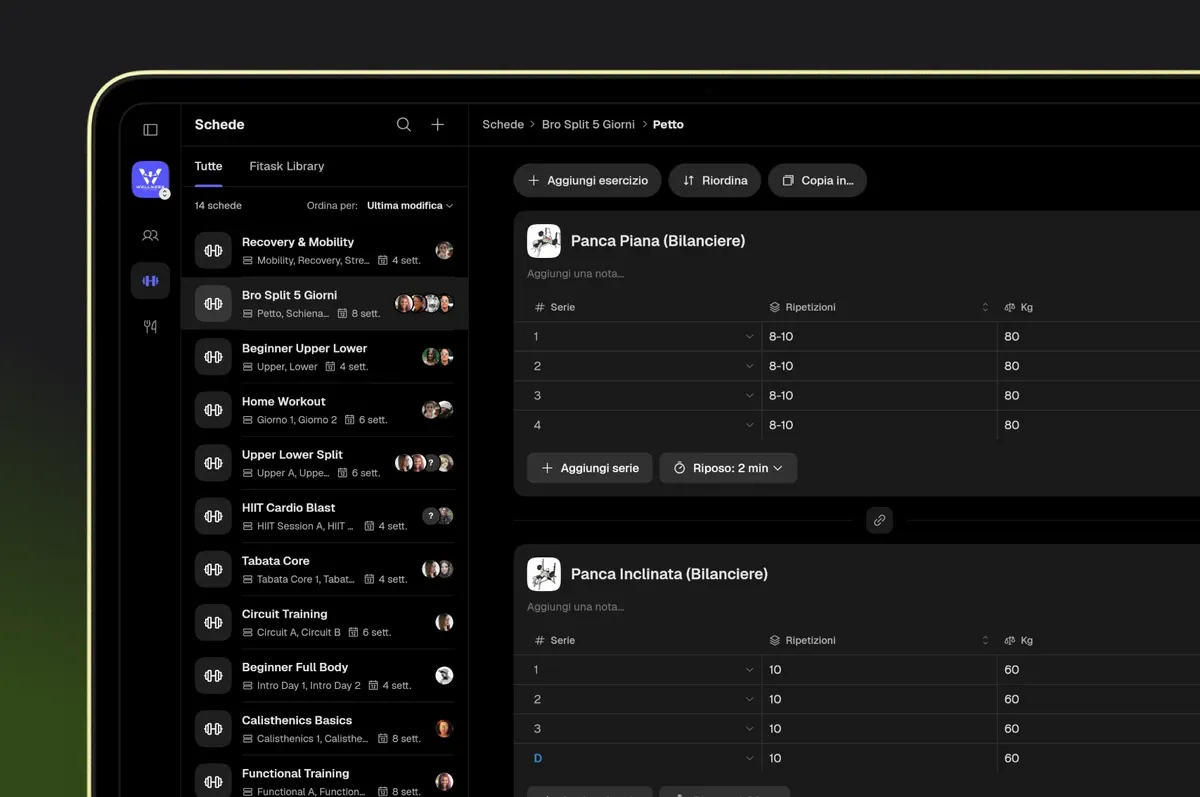Toggle Ripetizioni column selector in Panca Inclinata

[x=985, y=640]
